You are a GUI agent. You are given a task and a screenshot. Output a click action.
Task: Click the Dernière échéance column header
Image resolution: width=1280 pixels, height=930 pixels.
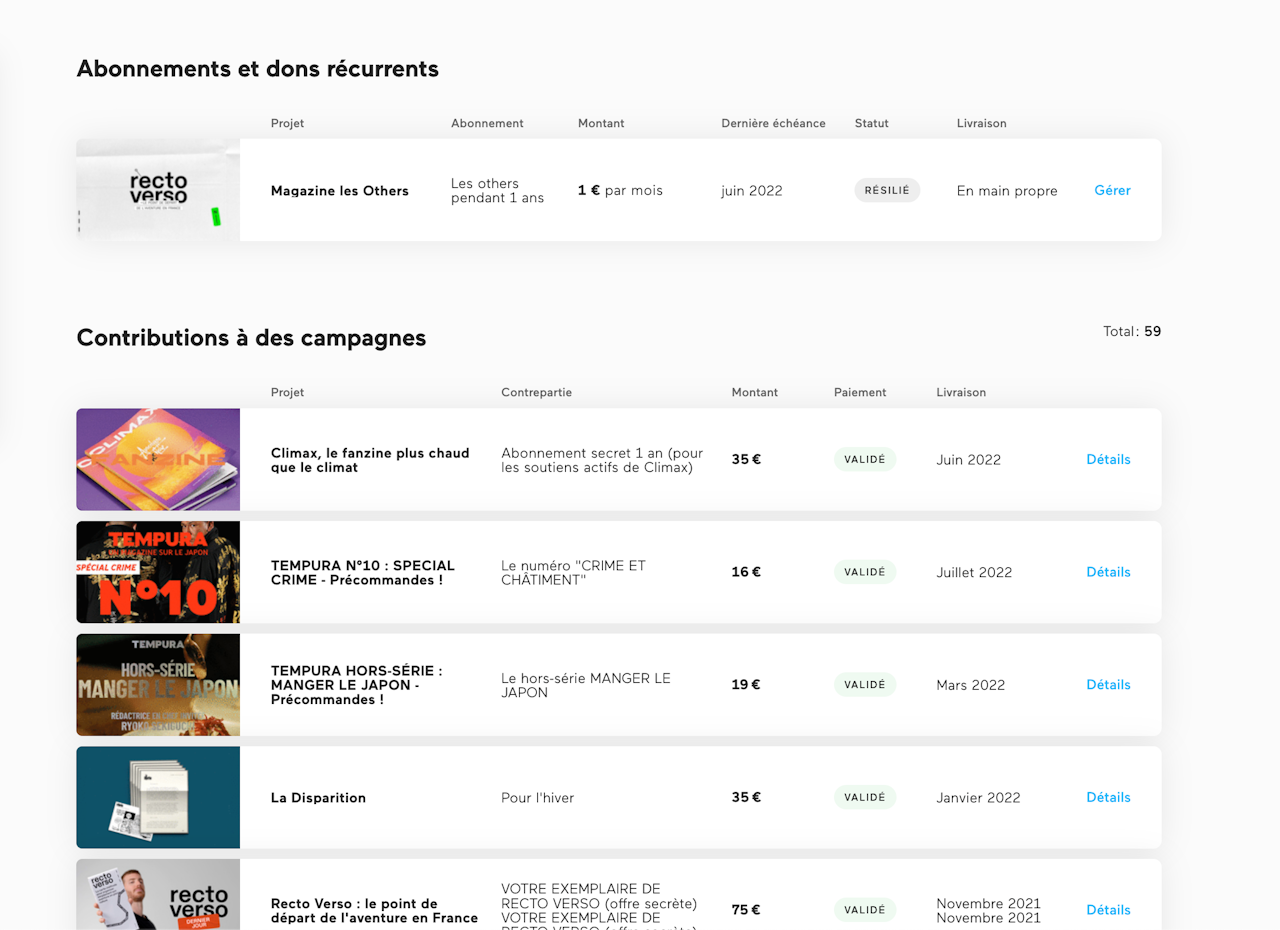[773, 123]
